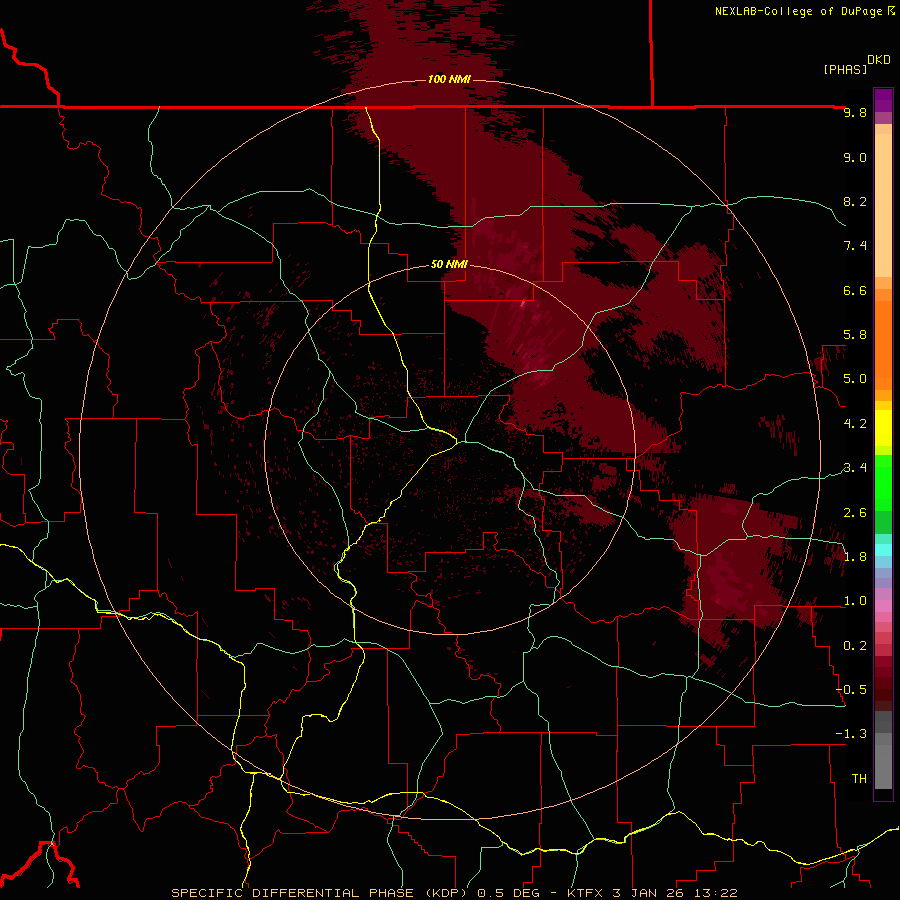Click the [PHAS] legend unit label
The image size is (900, 900).
[845, 69]
